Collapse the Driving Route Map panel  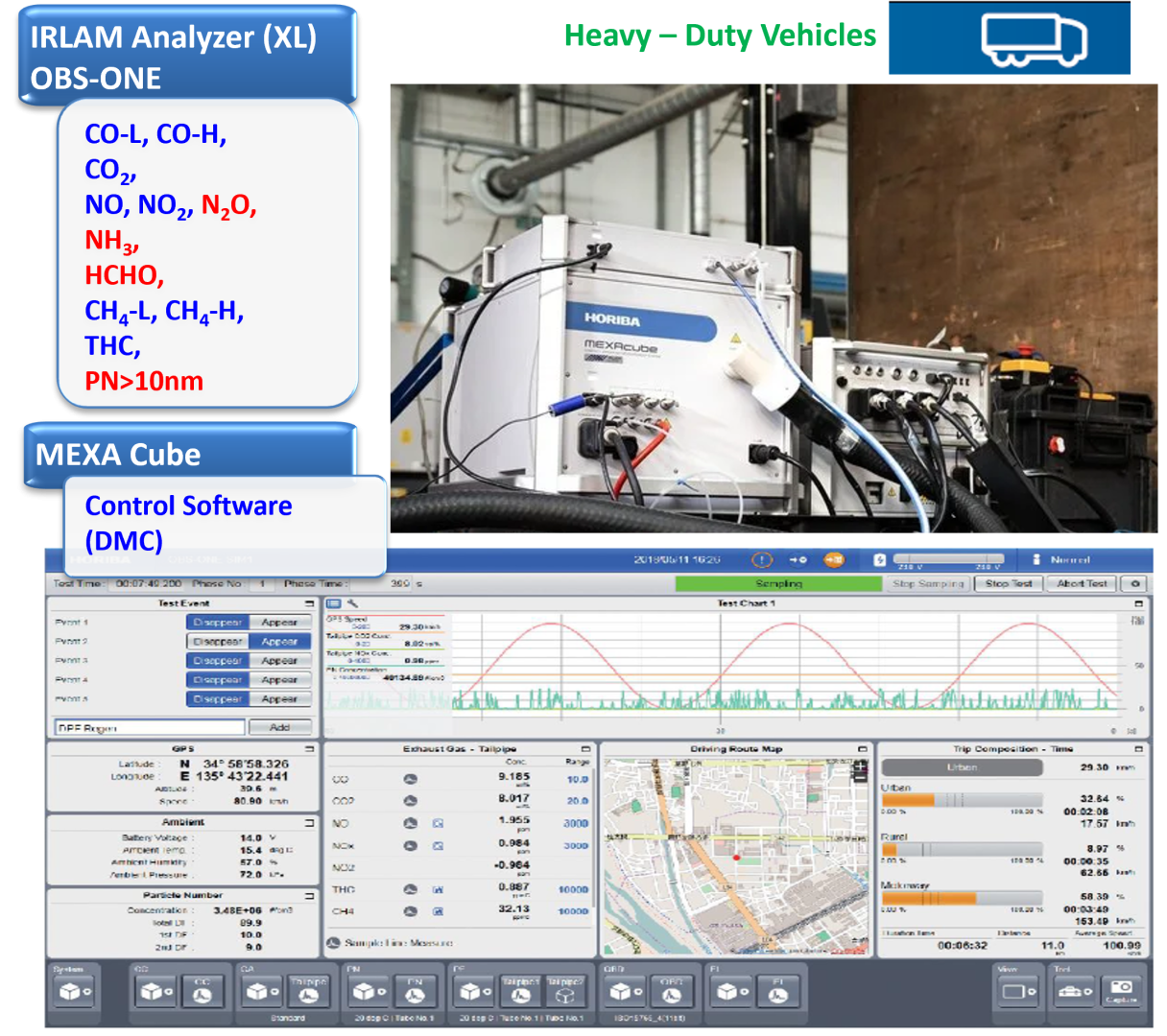[x=862, y=749]
